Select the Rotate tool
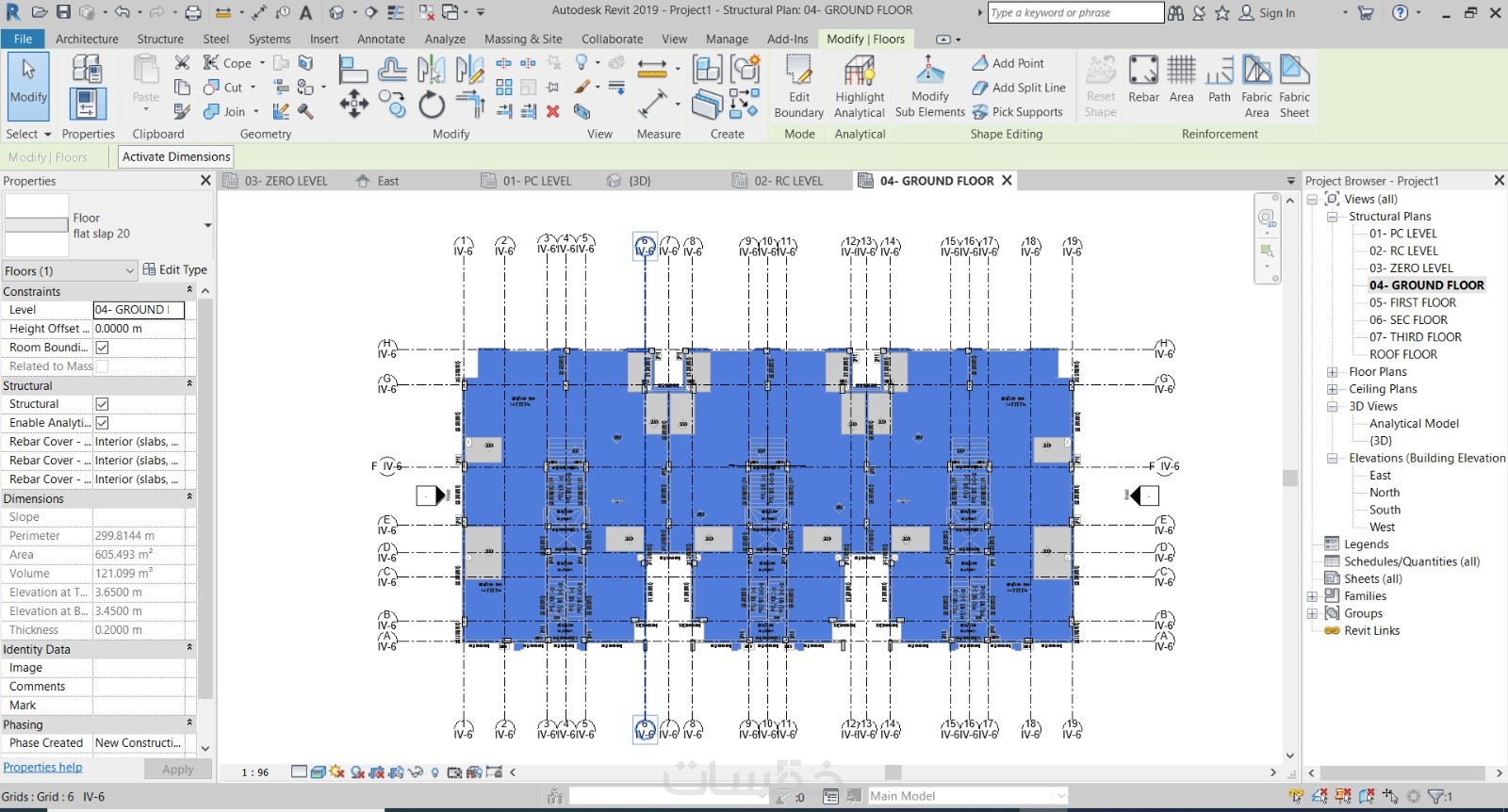 click(432, 104)
